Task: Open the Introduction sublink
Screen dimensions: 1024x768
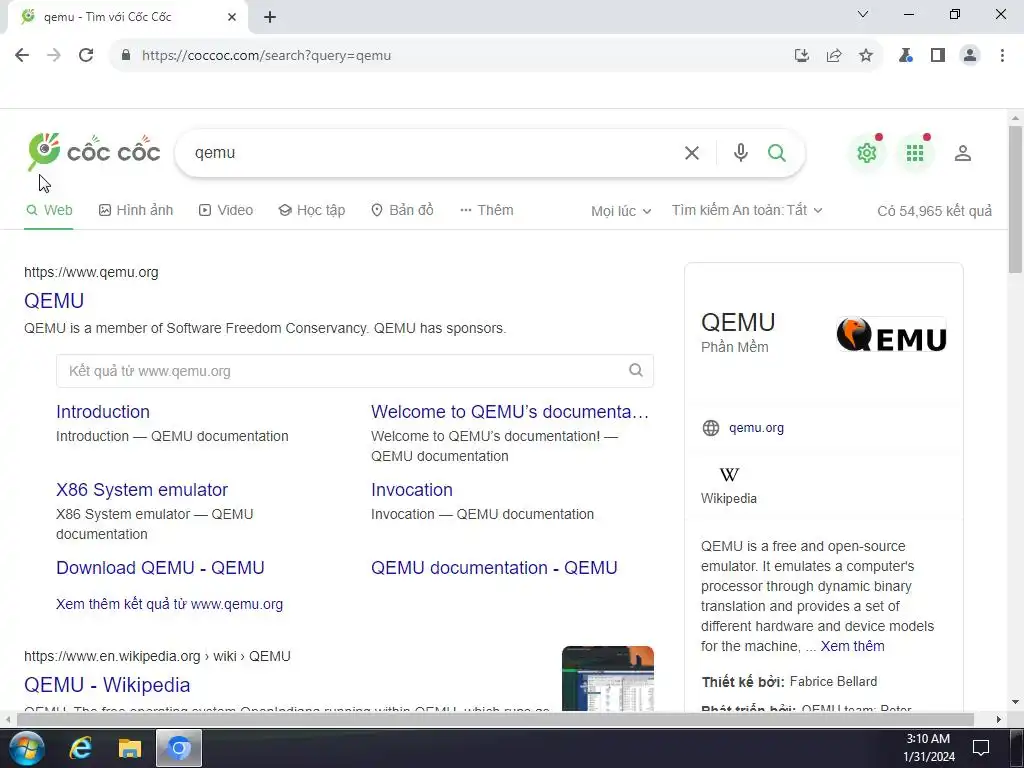Action: (103, 411)
